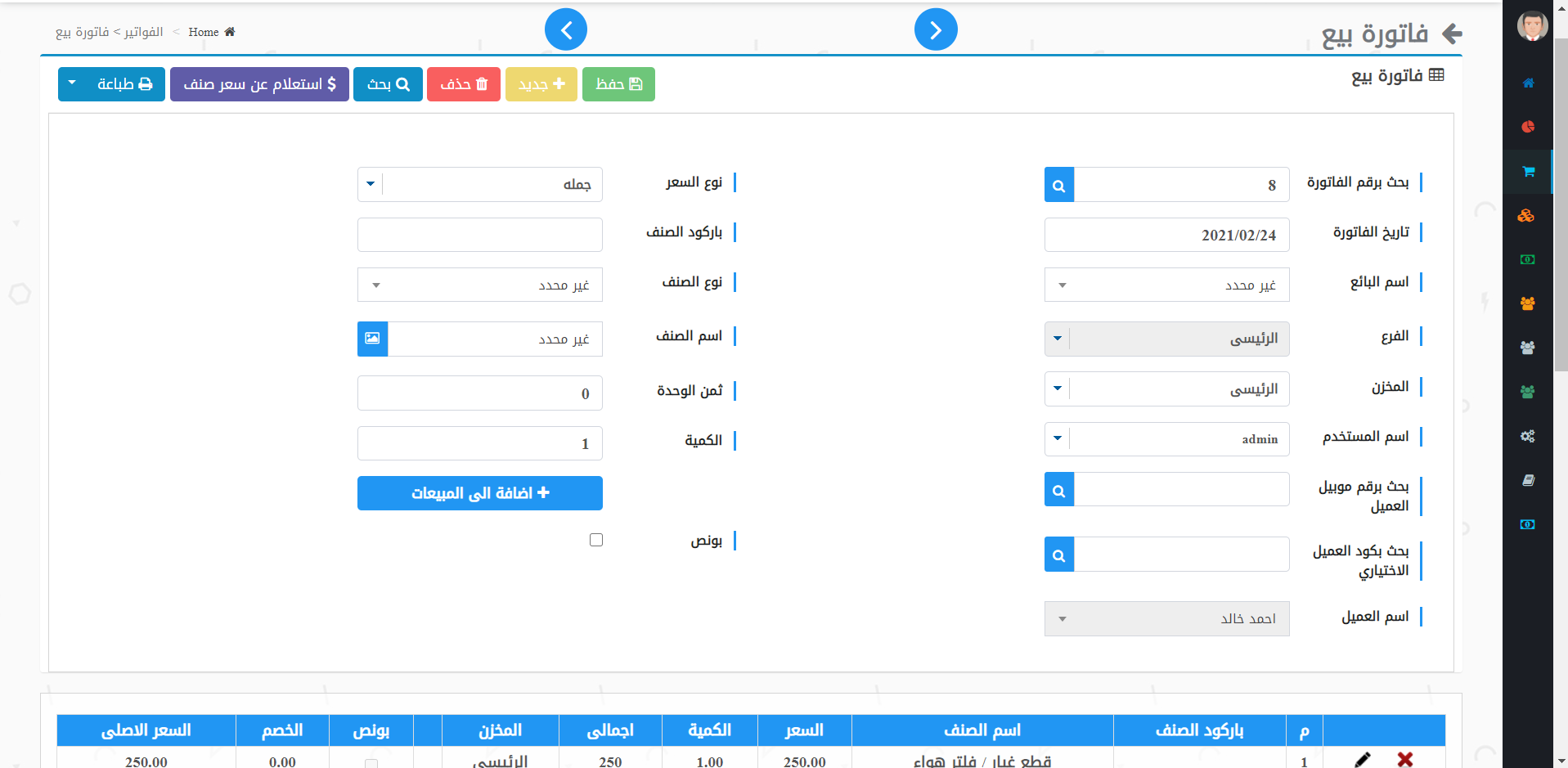The image size is (1568, 768).
Task: Open the gears settings sidebar icon
Action: tap(1527, 436)
